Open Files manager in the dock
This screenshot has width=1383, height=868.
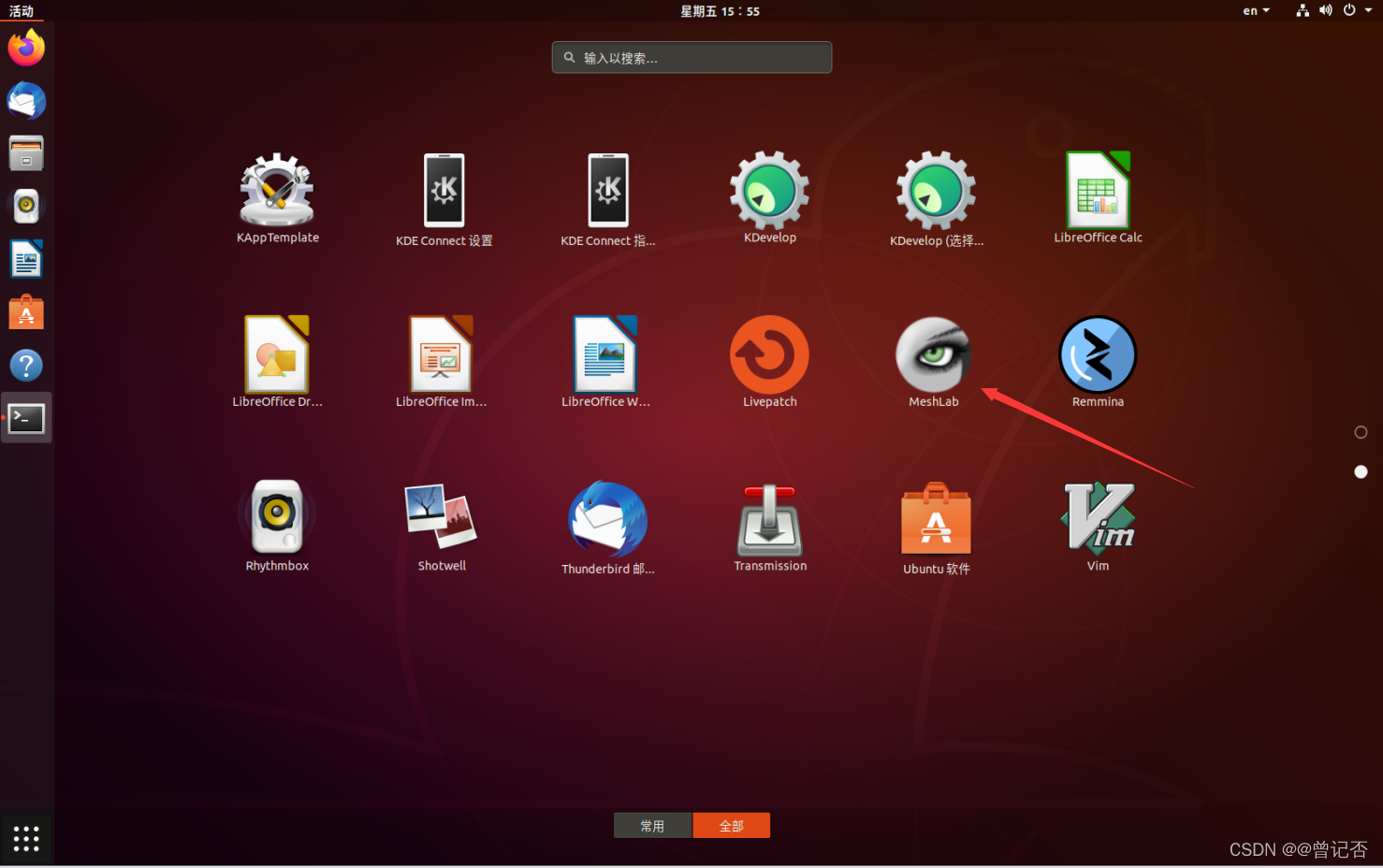(x=26, y=153)
